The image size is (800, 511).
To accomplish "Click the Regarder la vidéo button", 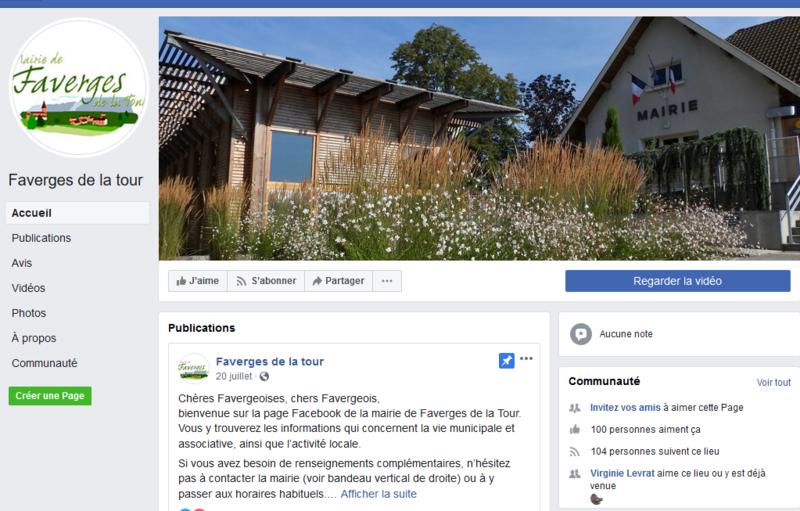I will click(x=678, y=281).
